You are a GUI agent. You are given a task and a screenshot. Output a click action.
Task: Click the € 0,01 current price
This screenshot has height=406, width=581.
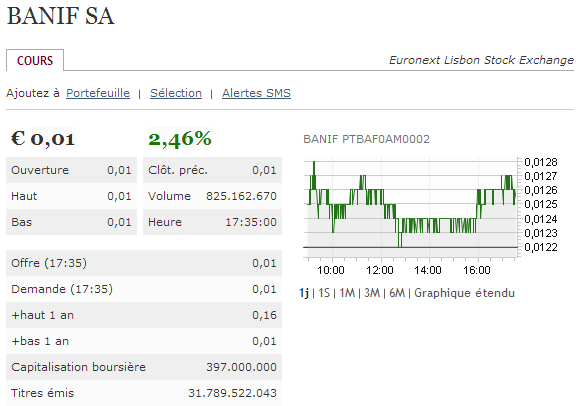pos(43,139)
